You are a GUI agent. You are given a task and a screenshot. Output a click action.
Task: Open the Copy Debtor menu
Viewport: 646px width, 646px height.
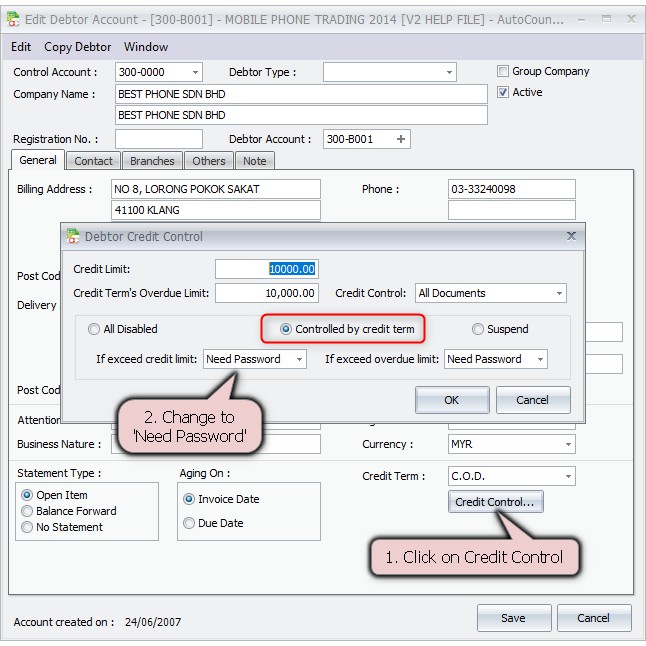pyautogui.click(x=77, y=47)
